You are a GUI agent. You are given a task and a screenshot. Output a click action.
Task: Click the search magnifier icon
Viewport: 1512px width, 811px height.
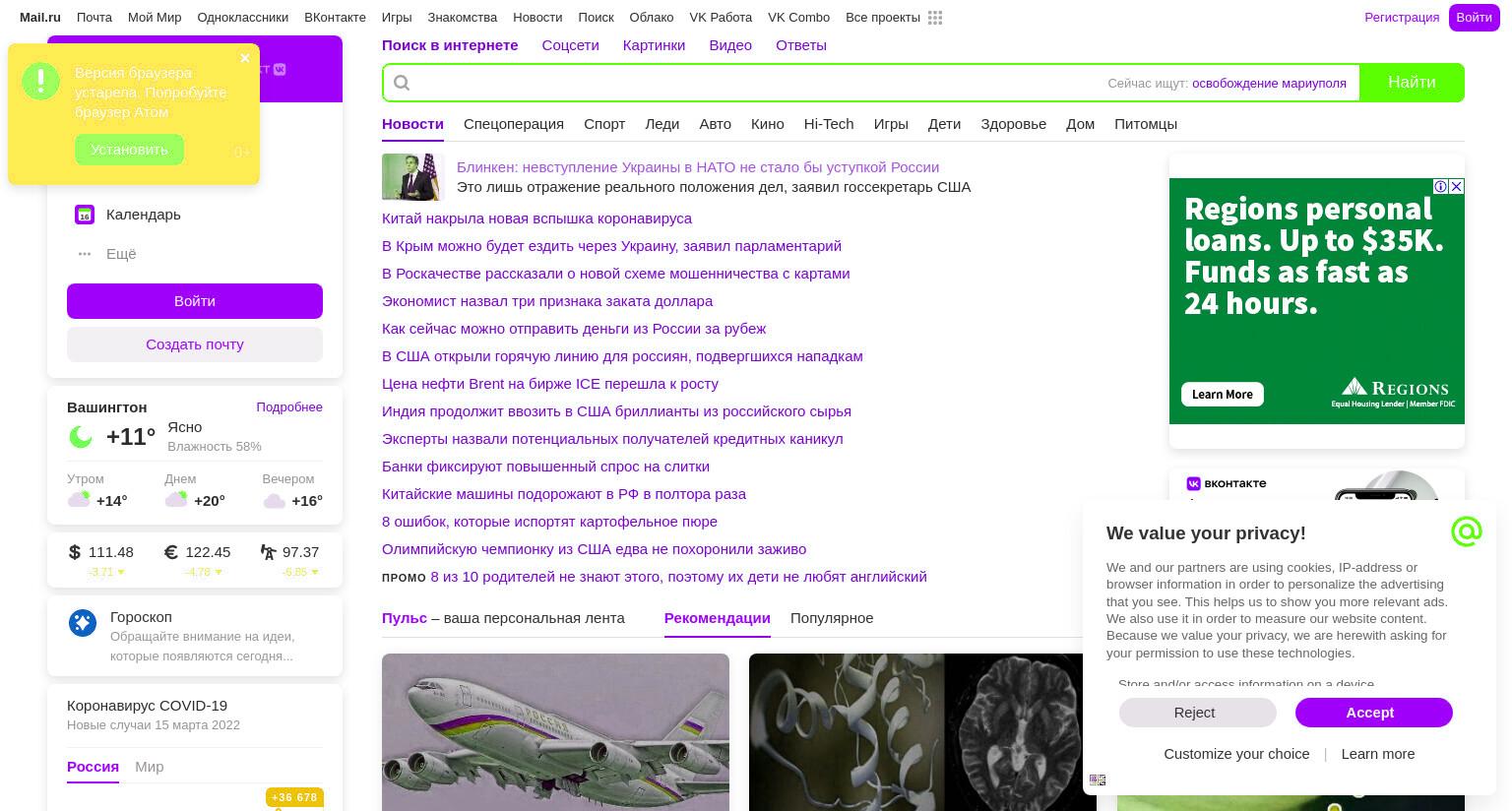click(402, 83)
